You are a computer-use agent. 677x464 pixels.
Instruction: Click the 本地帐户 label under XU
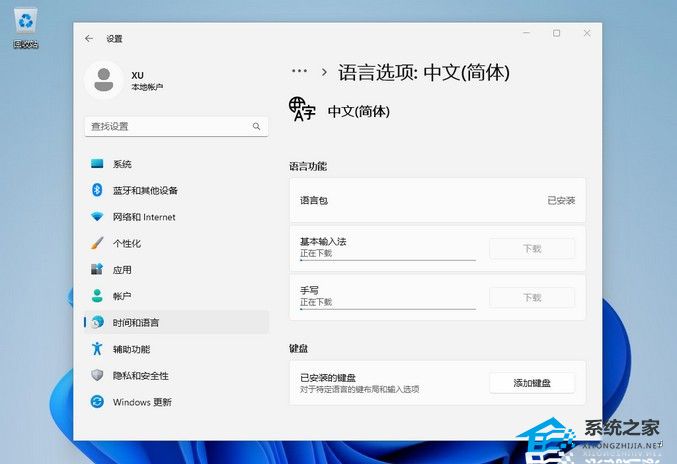point(147,87)
